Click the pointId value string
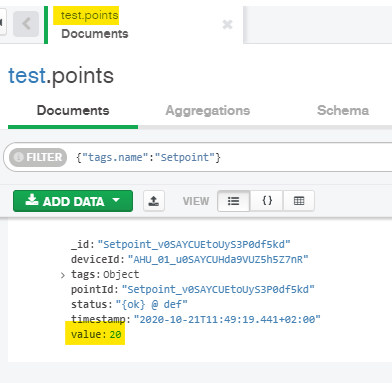The image size is (392, 383). (218, 289)
